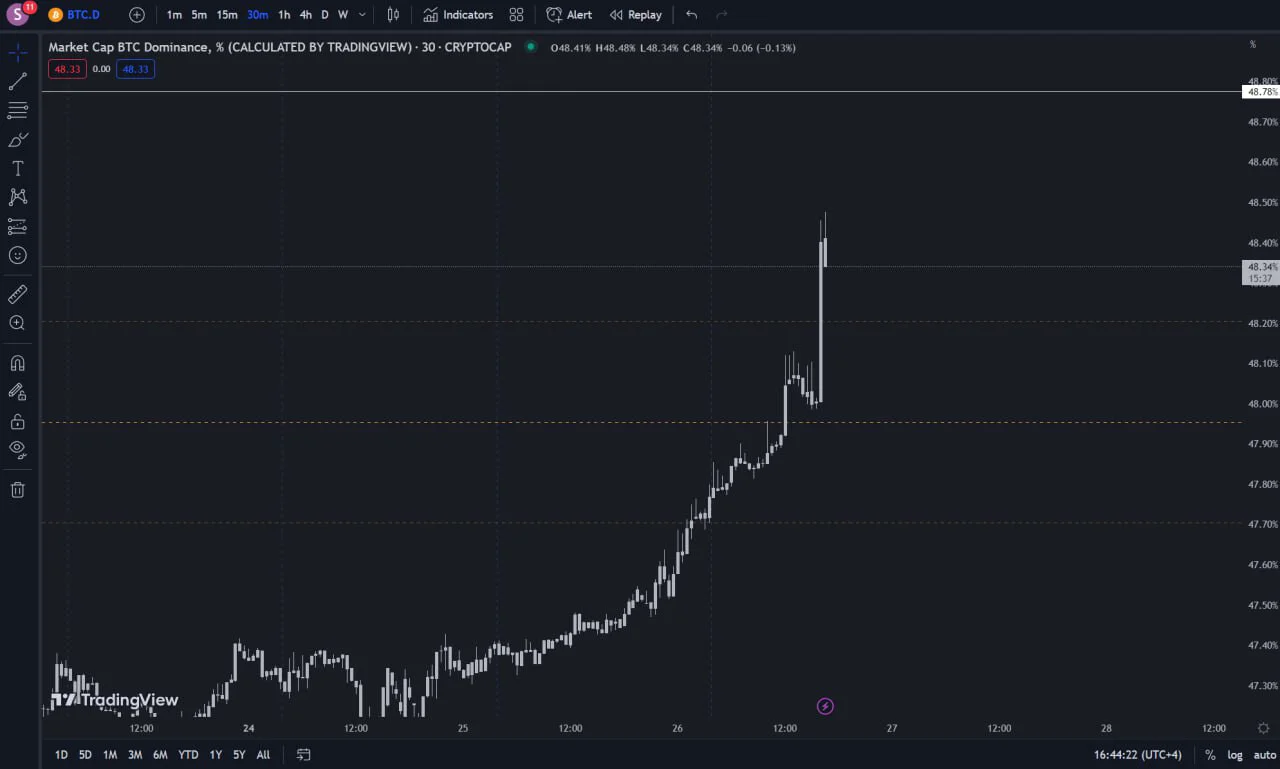
Task: Remove drawings with the trash icon
Action: point(18,489)
